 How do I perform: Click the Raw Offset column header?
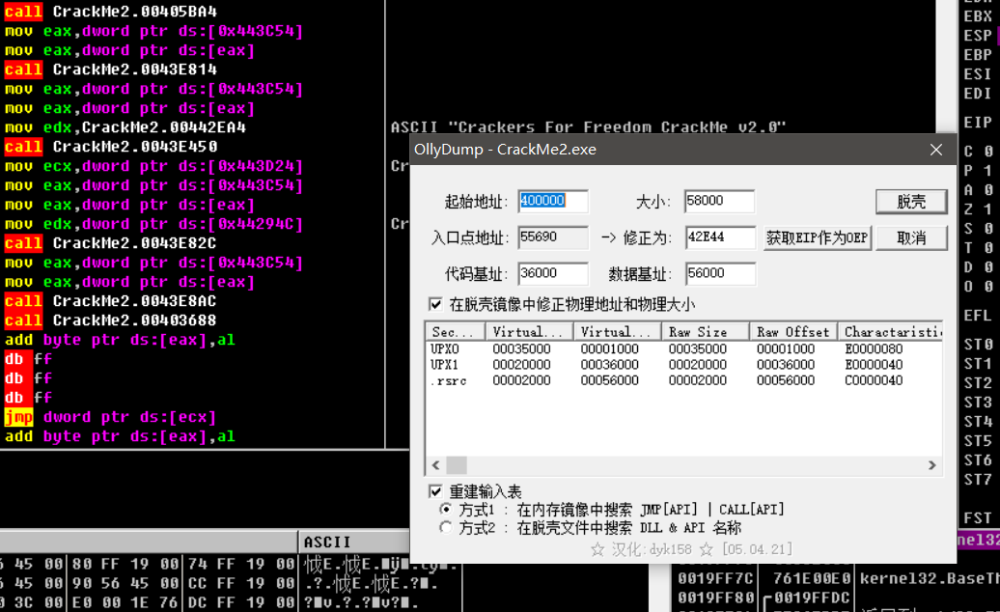point(793,332)
